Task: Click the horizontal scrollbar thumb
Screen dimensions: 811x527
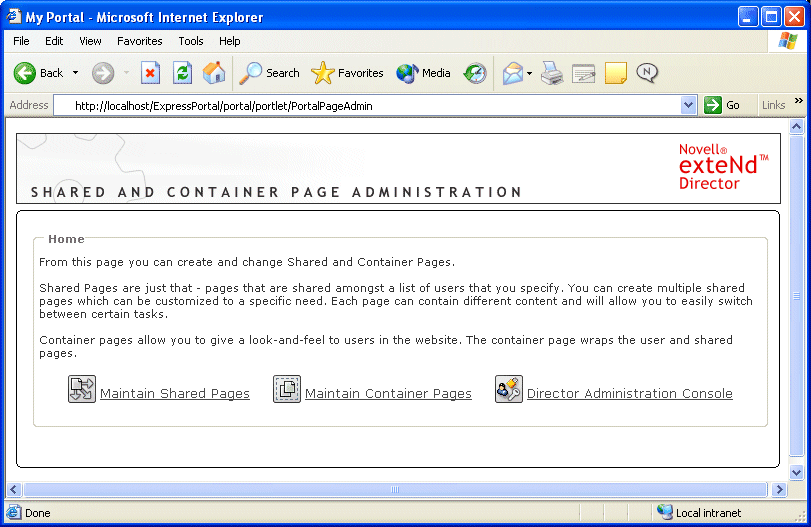Action: point(395,489)
